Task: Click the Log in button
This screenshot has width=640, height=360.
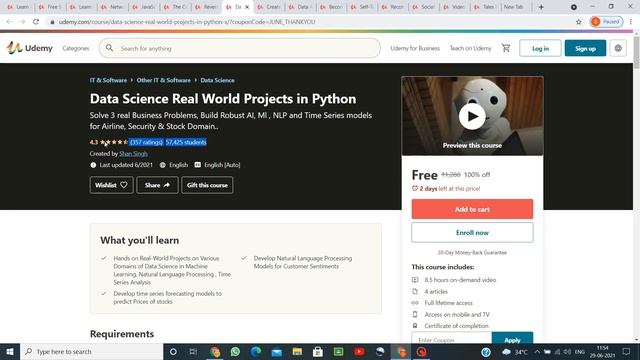Action: coord(540,48)
